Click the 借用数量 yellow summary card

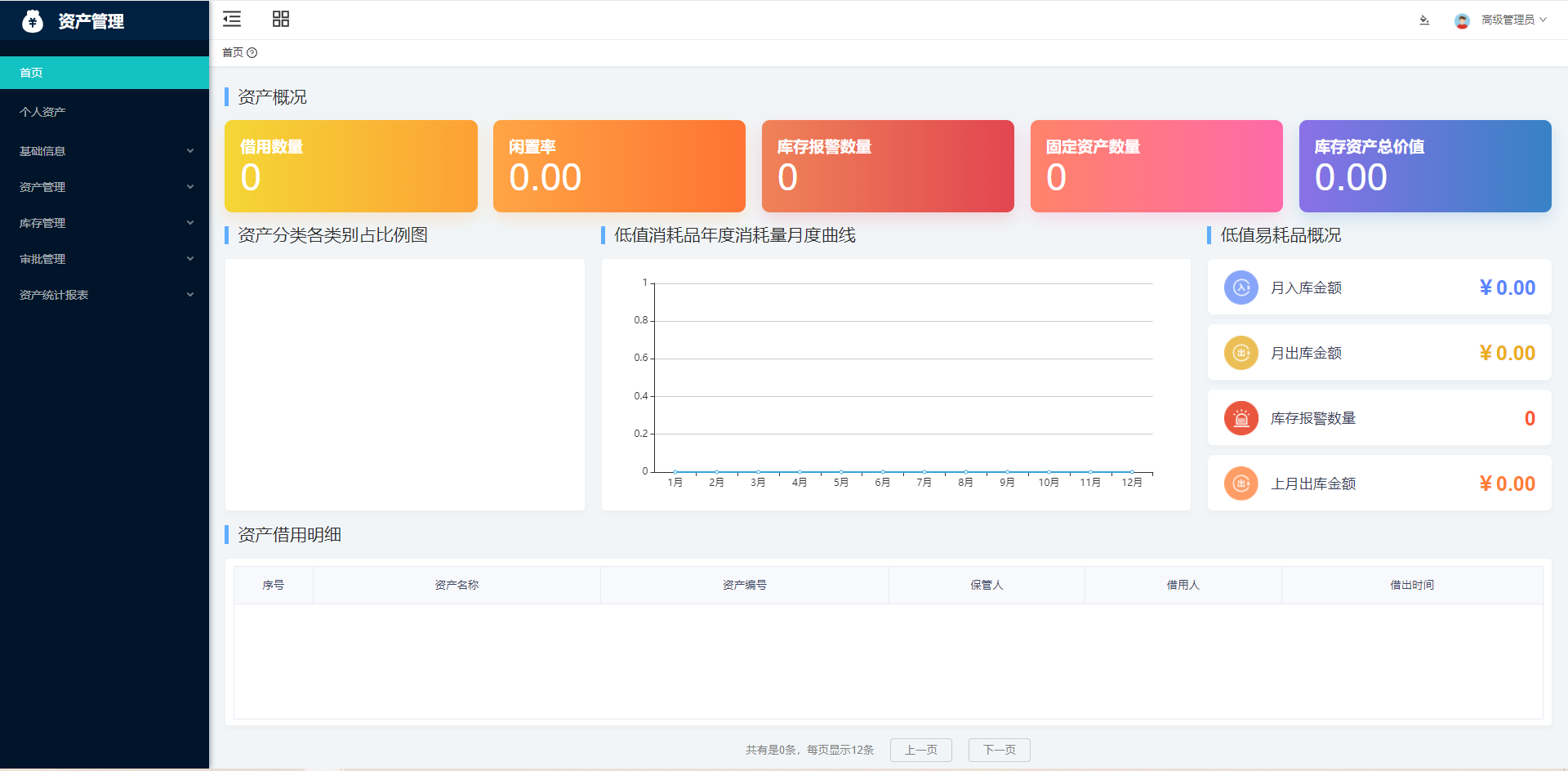click(x=350, y=166)
